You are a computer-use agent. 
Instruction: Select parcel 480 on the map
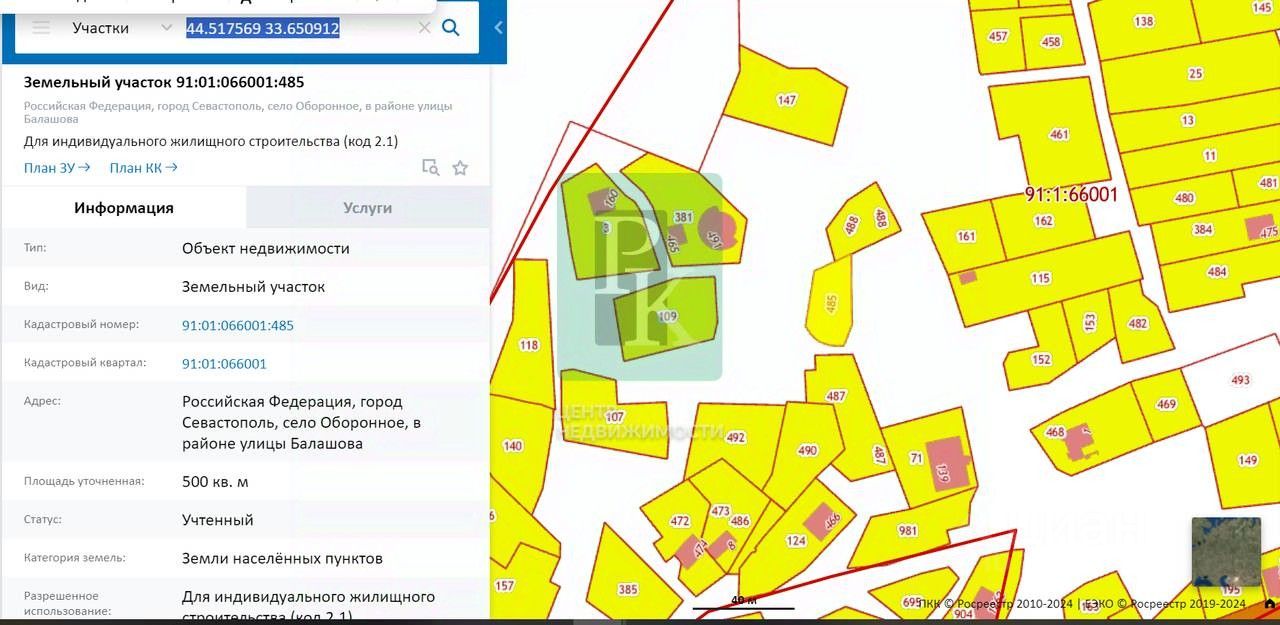click(1185, 198)
